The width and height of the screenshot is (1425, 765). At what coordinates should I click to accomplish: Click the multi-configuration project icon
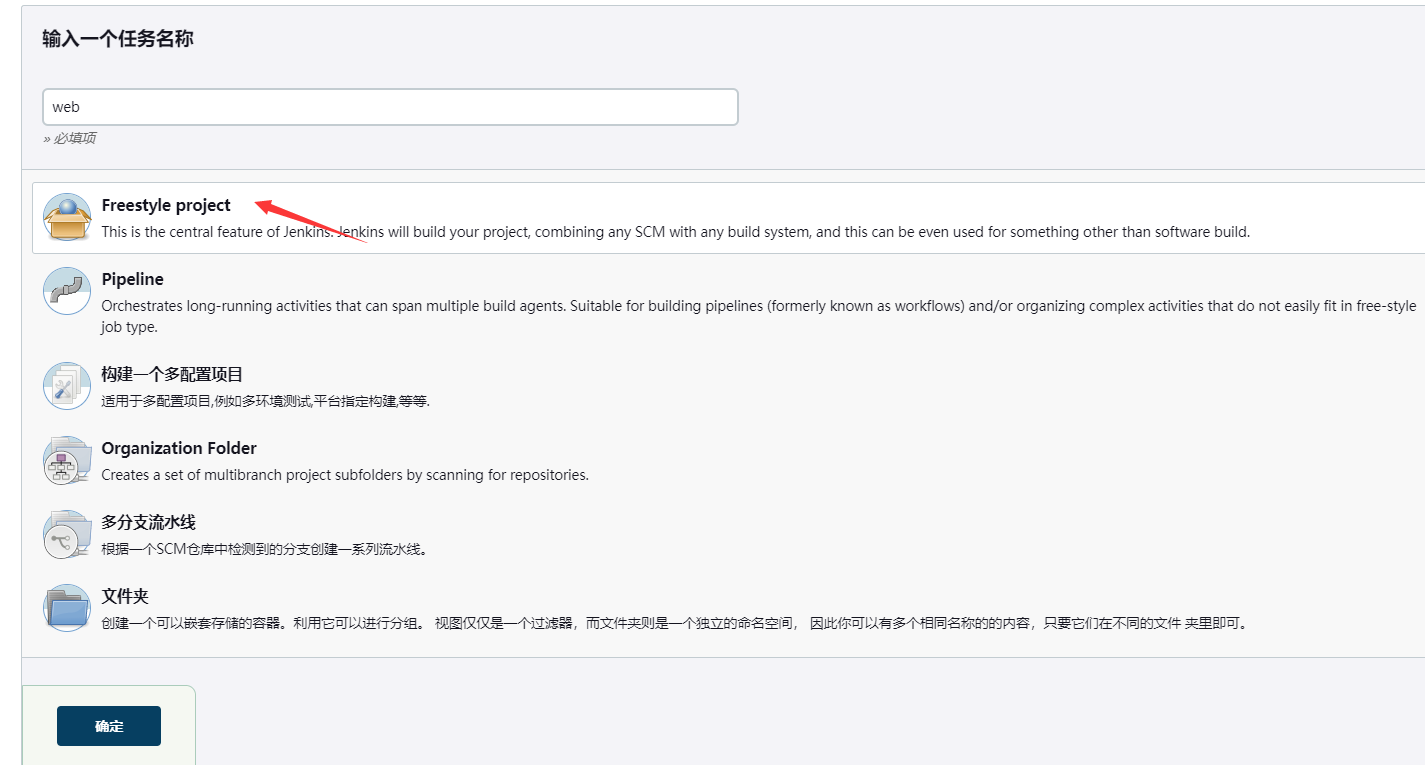(67, 386)
